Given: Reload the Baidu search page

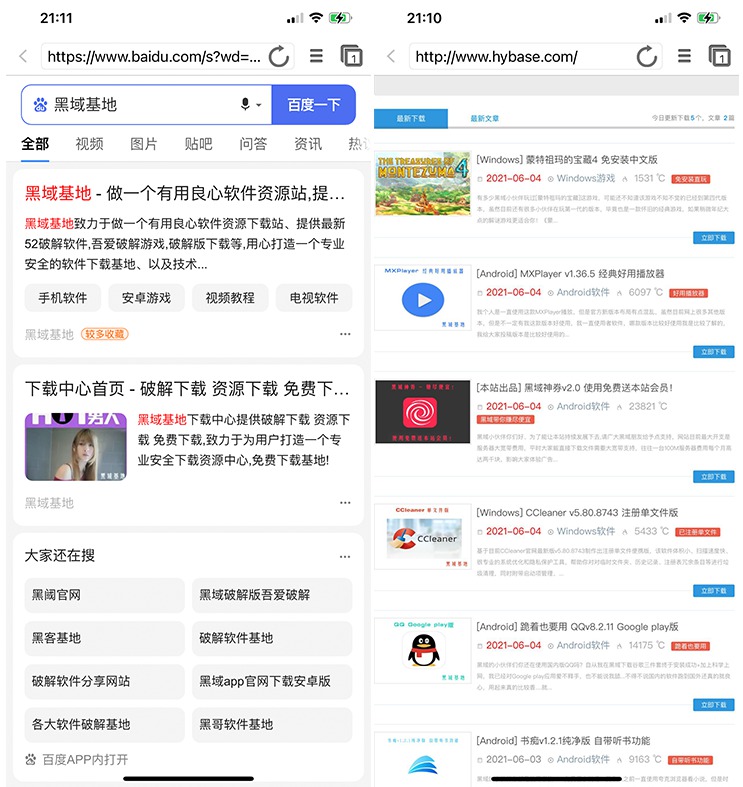Looking at the screenshot, I should 279,56.
